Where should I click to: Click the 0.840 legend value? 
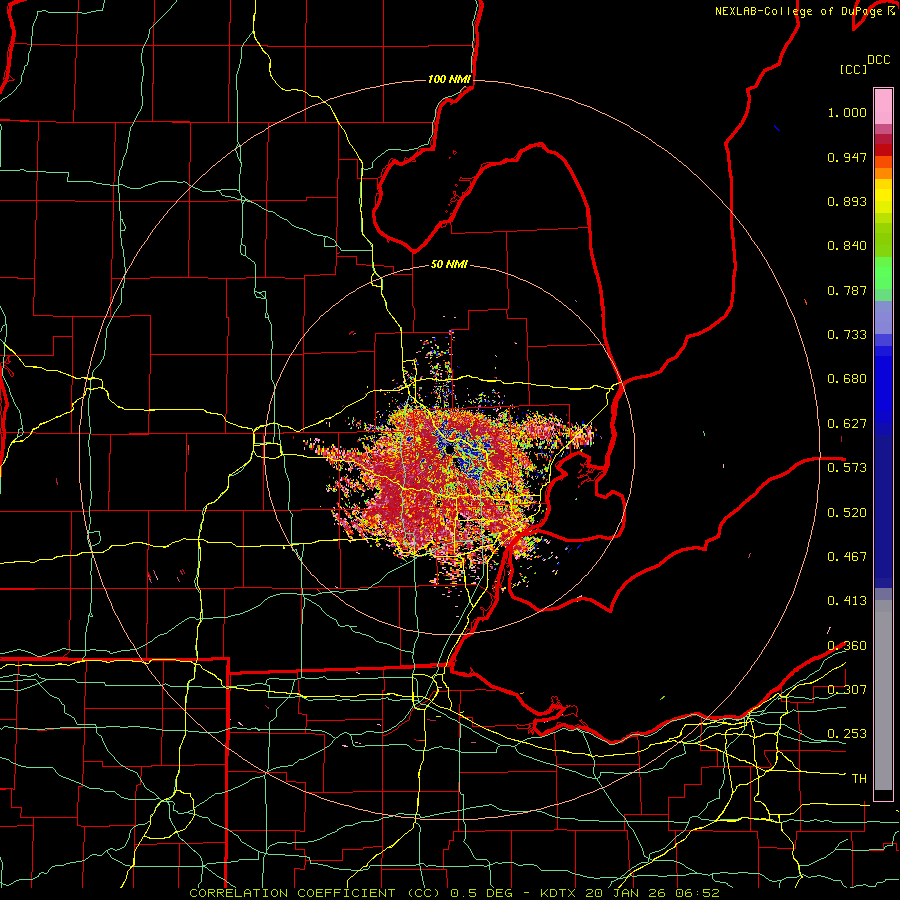[x=847, y=246]
